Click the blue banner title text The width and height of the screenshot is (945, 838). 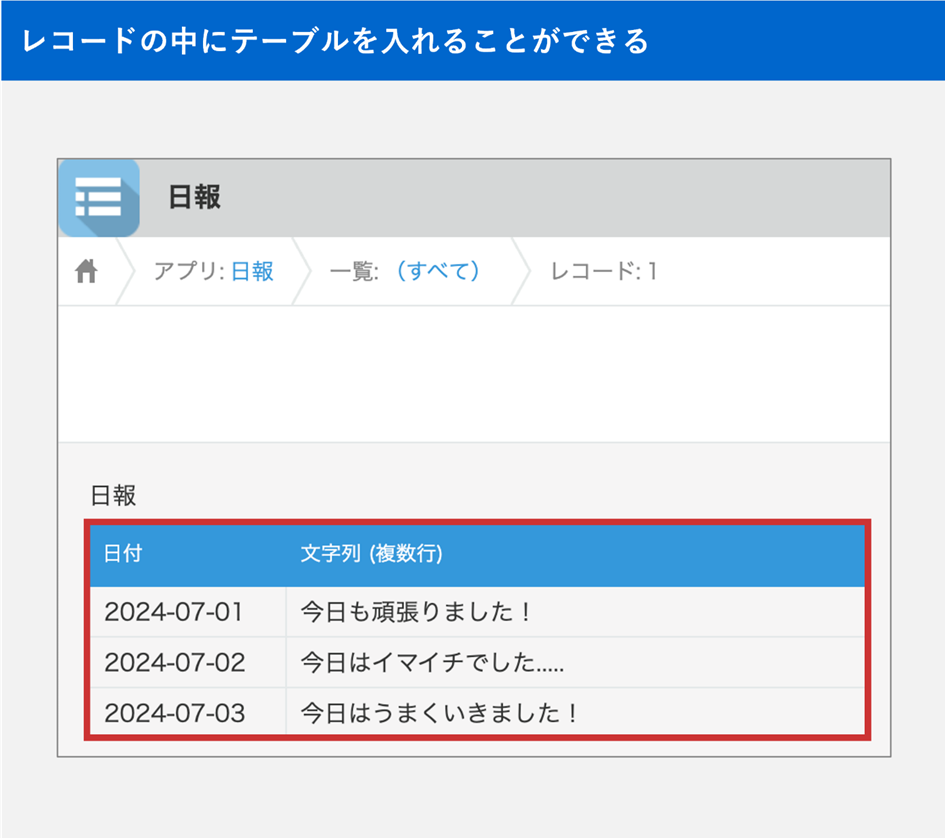pos(335,41)
